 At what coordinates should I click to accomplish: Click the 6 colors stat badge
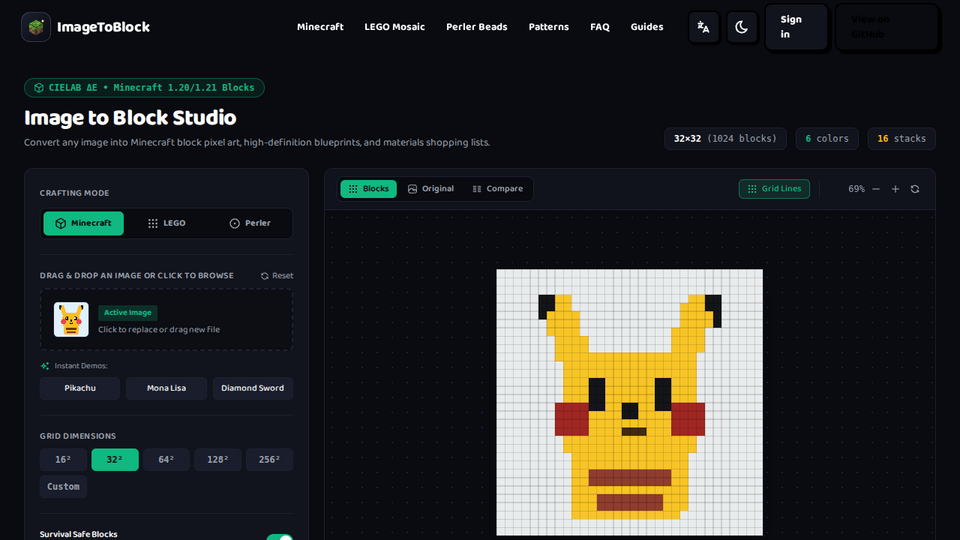click(x=827, y=139)
